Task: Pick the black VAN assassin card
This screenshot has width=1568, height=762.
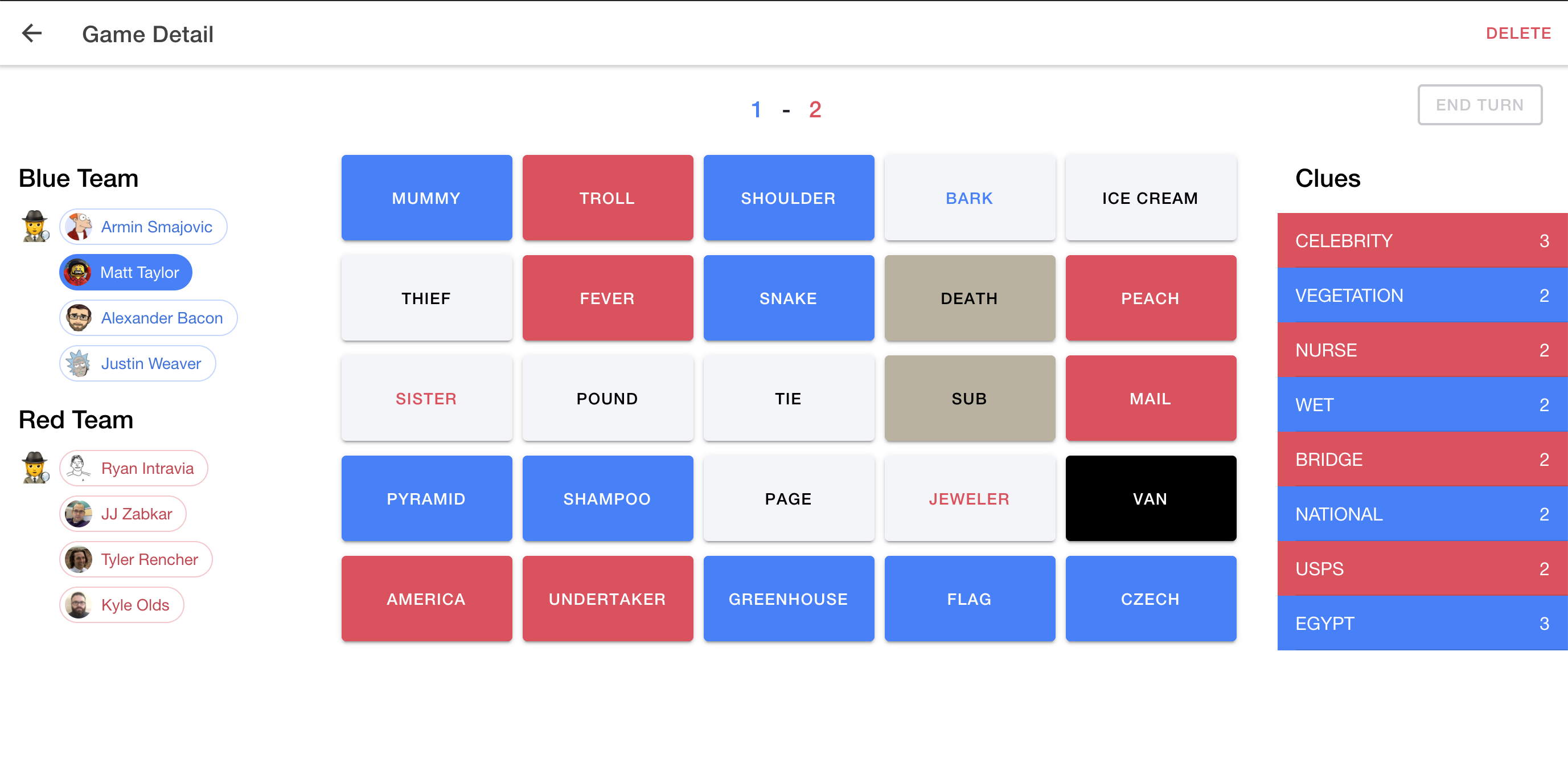Action: click(x=1151, y=499)
